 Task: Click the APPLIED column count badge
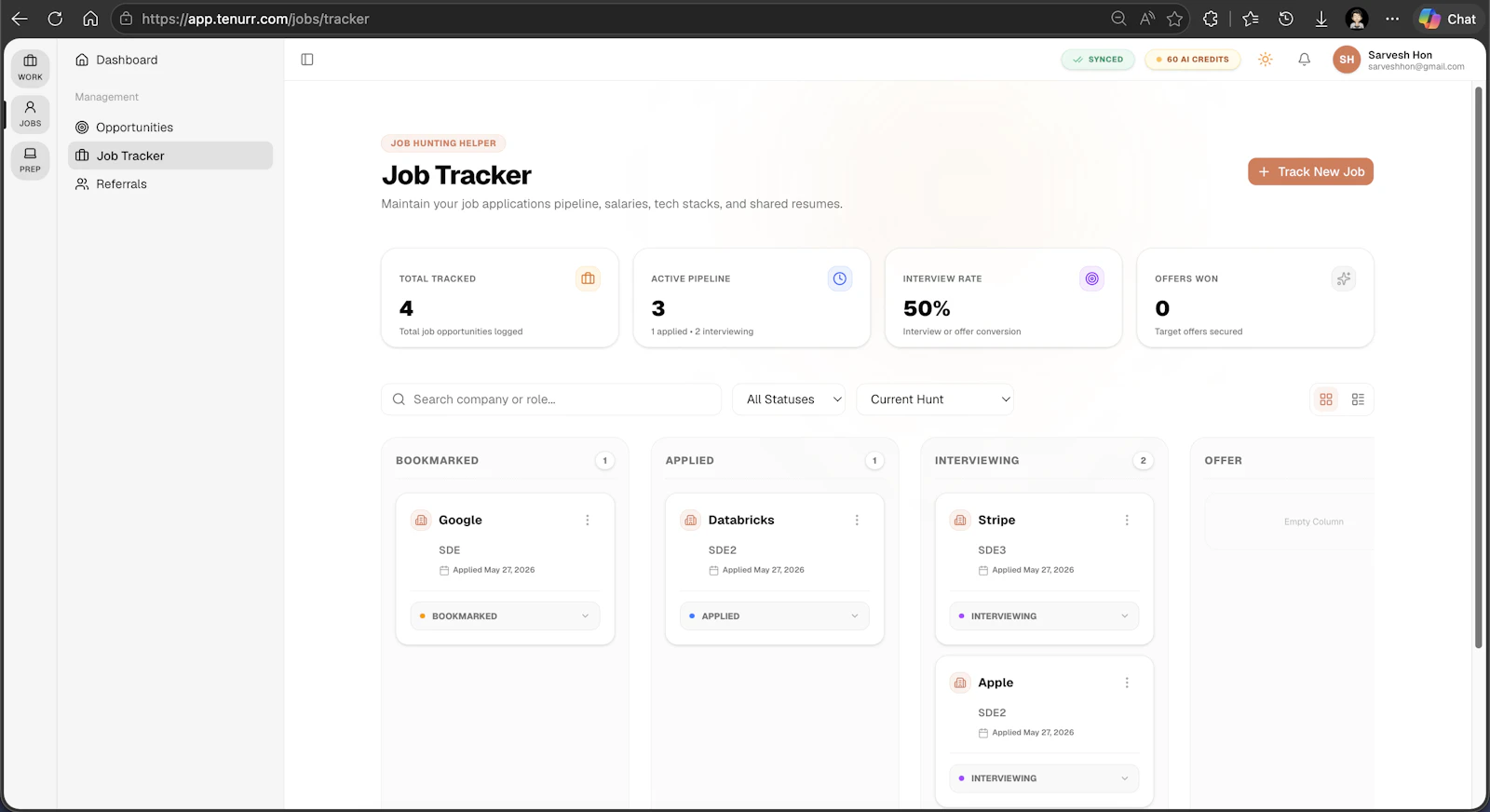coord(874,461)
